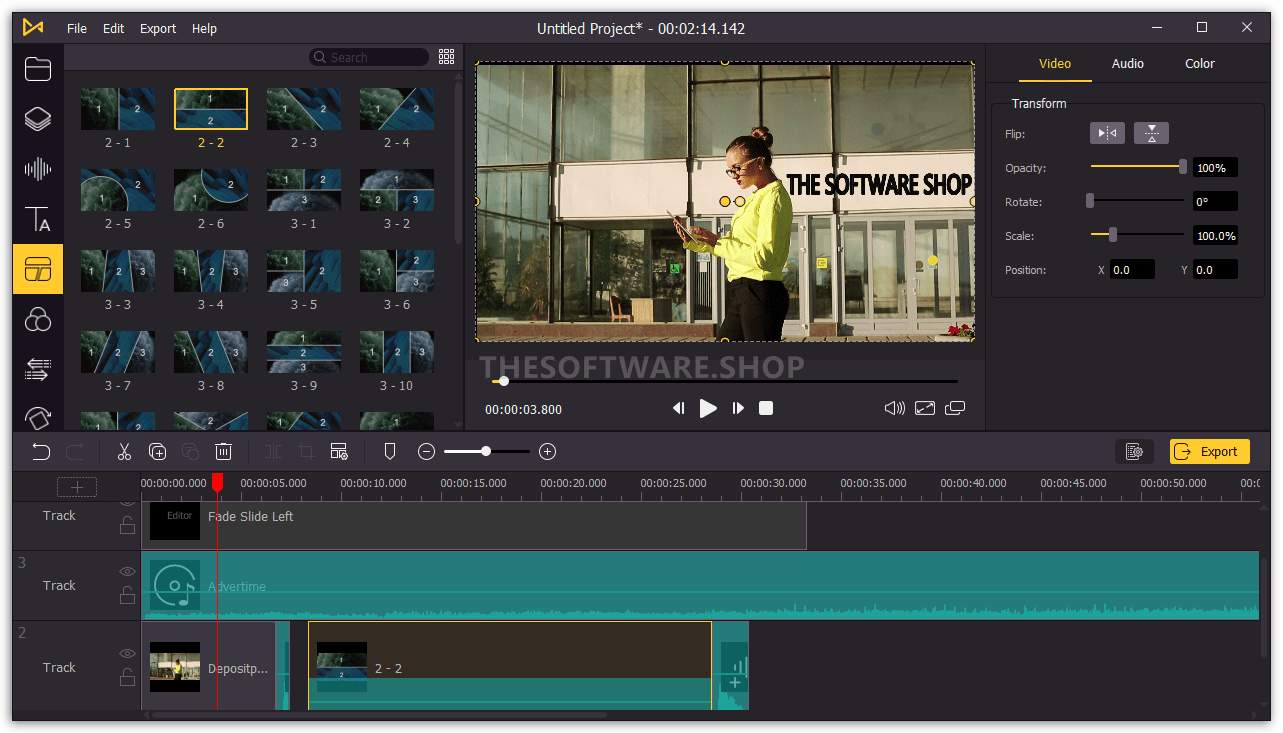Open the Help menu
Viewport: 1283px width, 733px height.
pyautogui.click(x=204, y=28)
